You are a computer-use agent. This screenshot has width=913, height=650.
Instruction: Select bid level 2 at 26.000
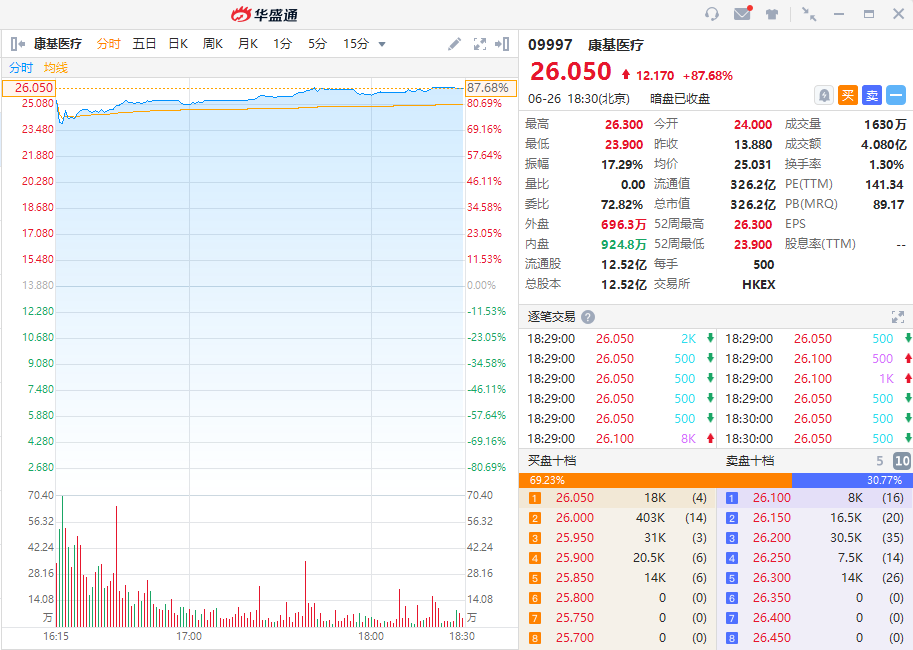point(617,518)
